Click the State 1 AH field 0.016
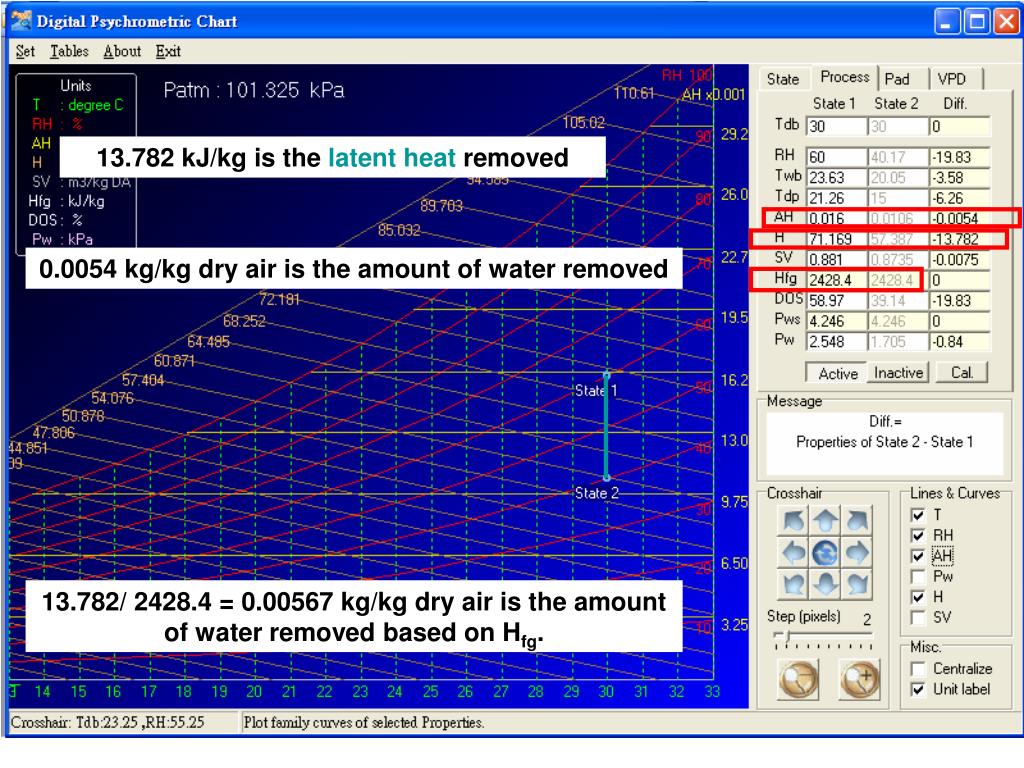This screenshot has width=1024, height=768. (x=837, y=219)
